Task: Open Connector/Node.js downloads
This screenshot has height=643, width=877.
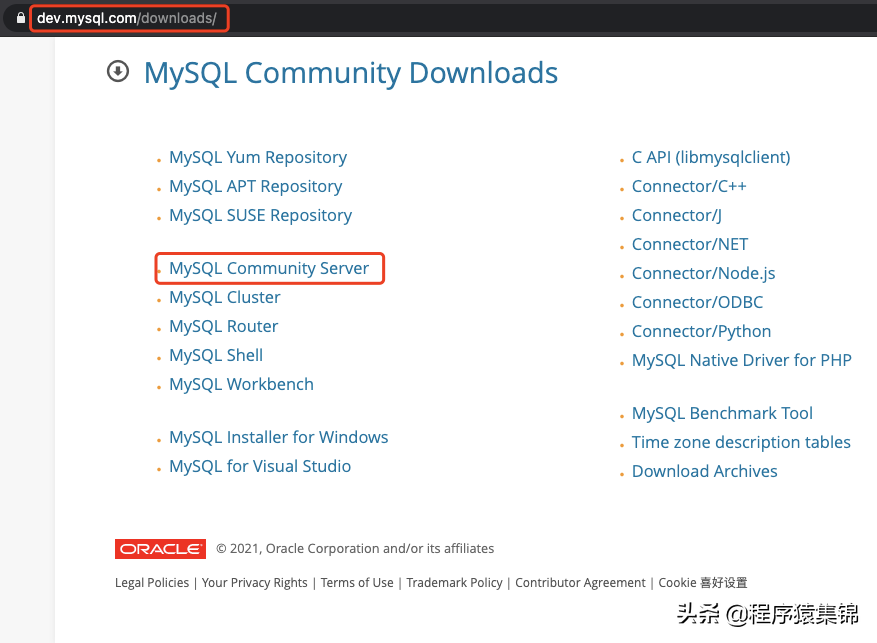Action: (x=704, y=274)
